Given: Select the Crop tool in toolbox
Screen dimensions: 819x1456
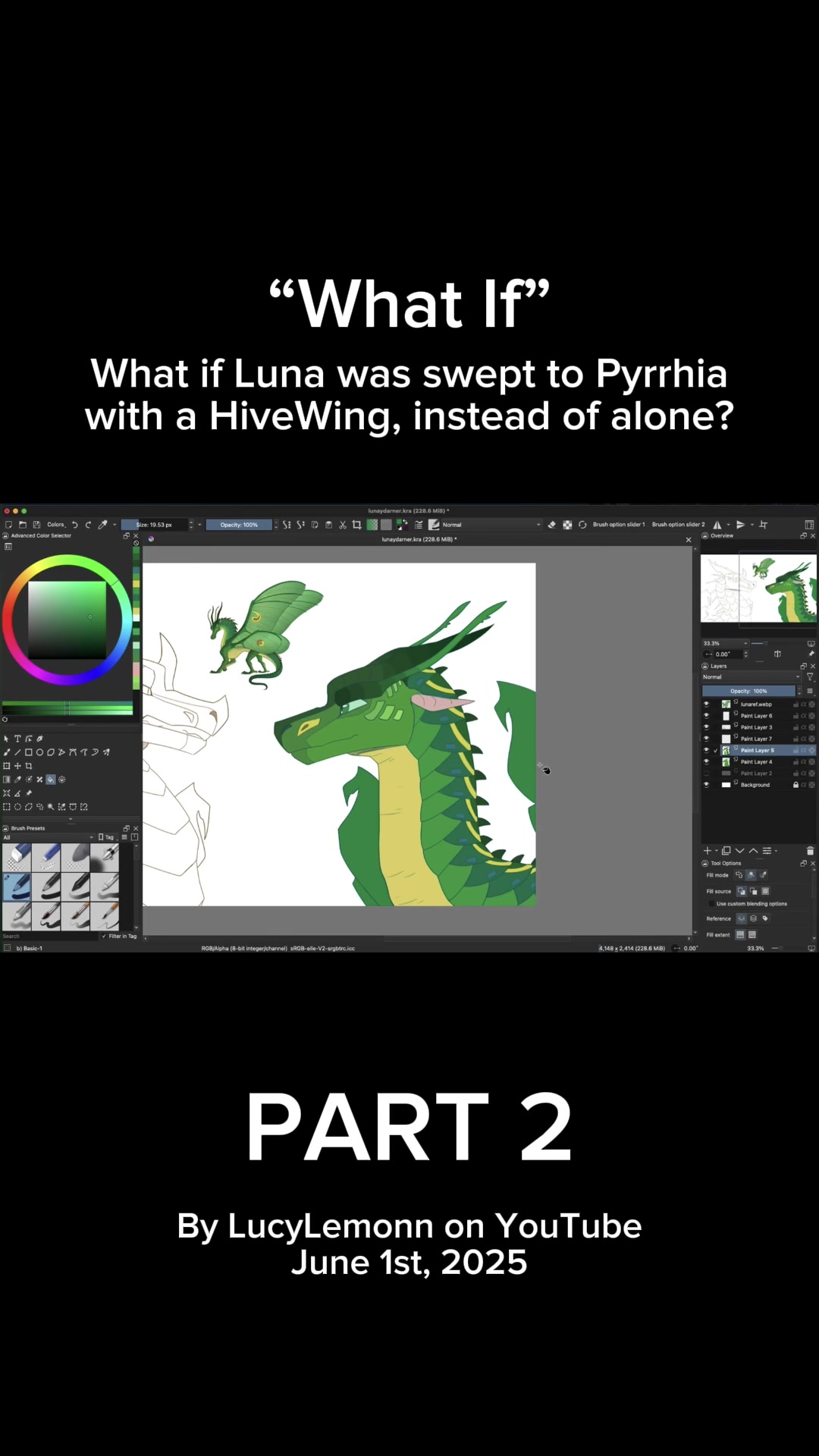Looking at the screenshot, I should pos(29,766).
